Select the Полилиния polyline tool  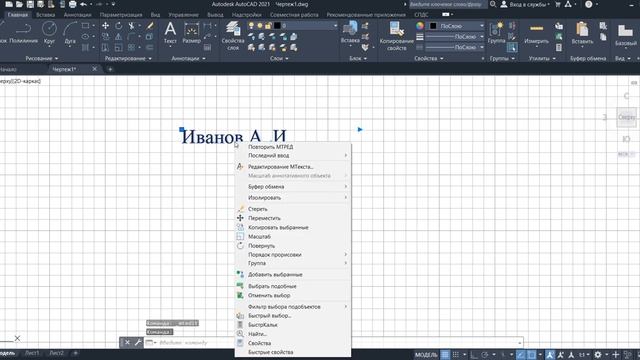tap(23, 32)
